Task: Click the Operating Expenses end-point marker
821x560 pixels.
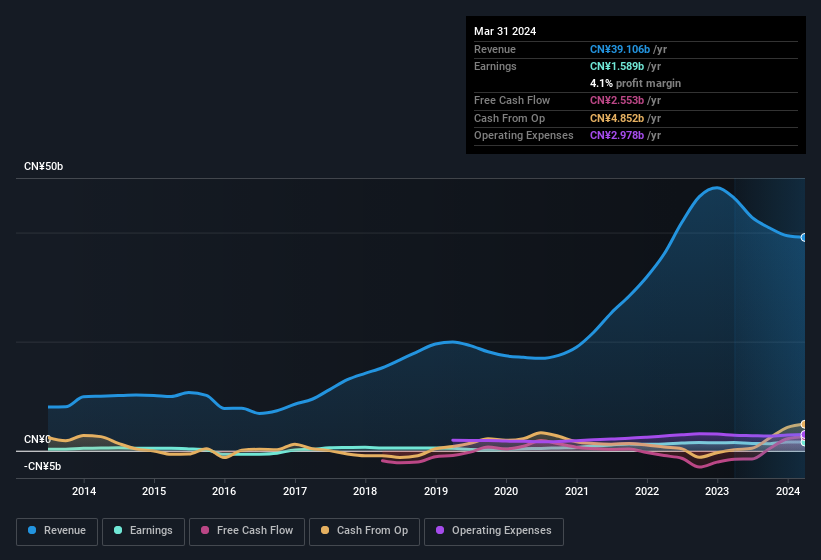Action: [804, 434]
